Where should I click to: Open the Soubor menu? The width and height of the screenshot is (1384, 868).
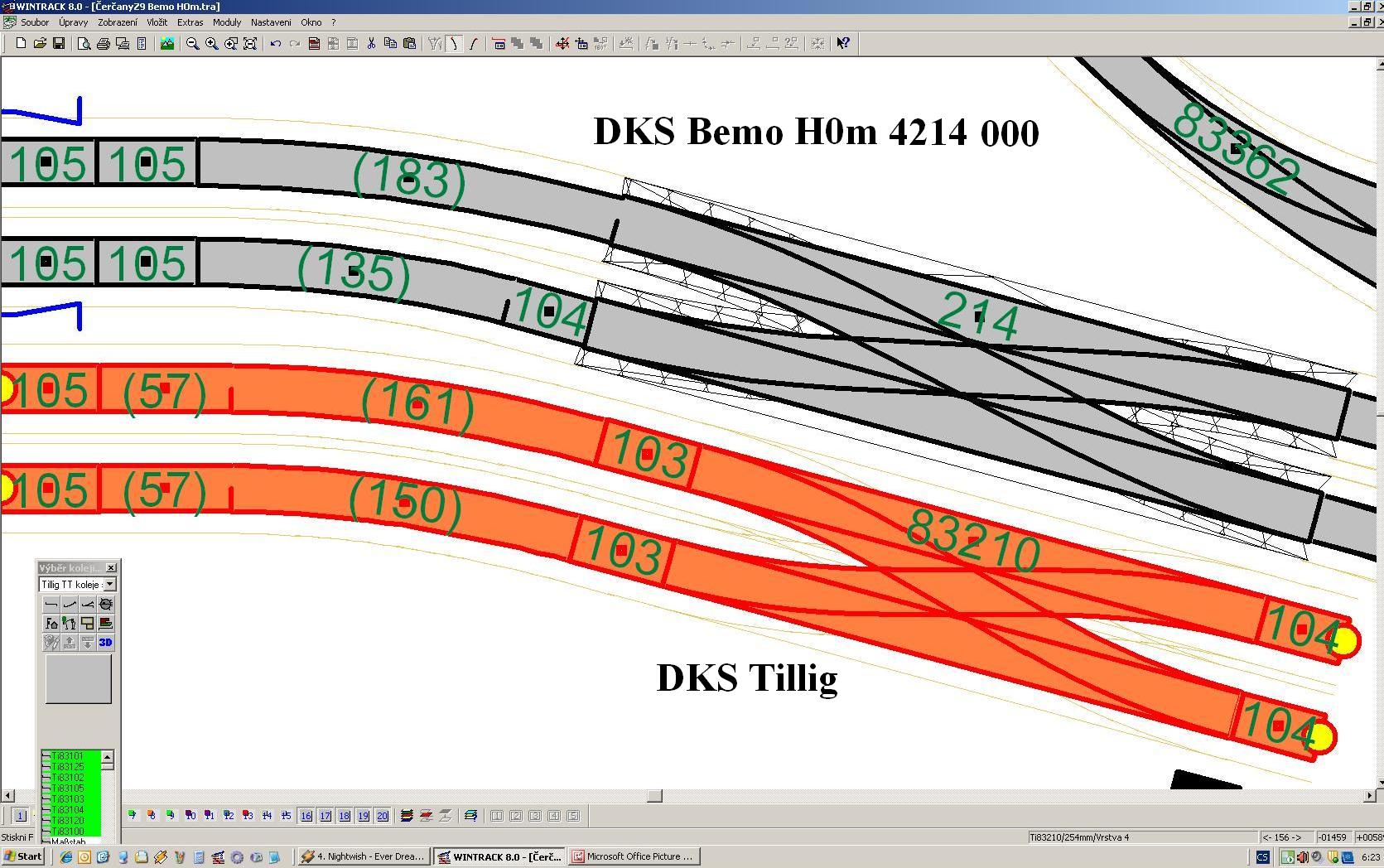pyautogui.click(x=35, y=22)
